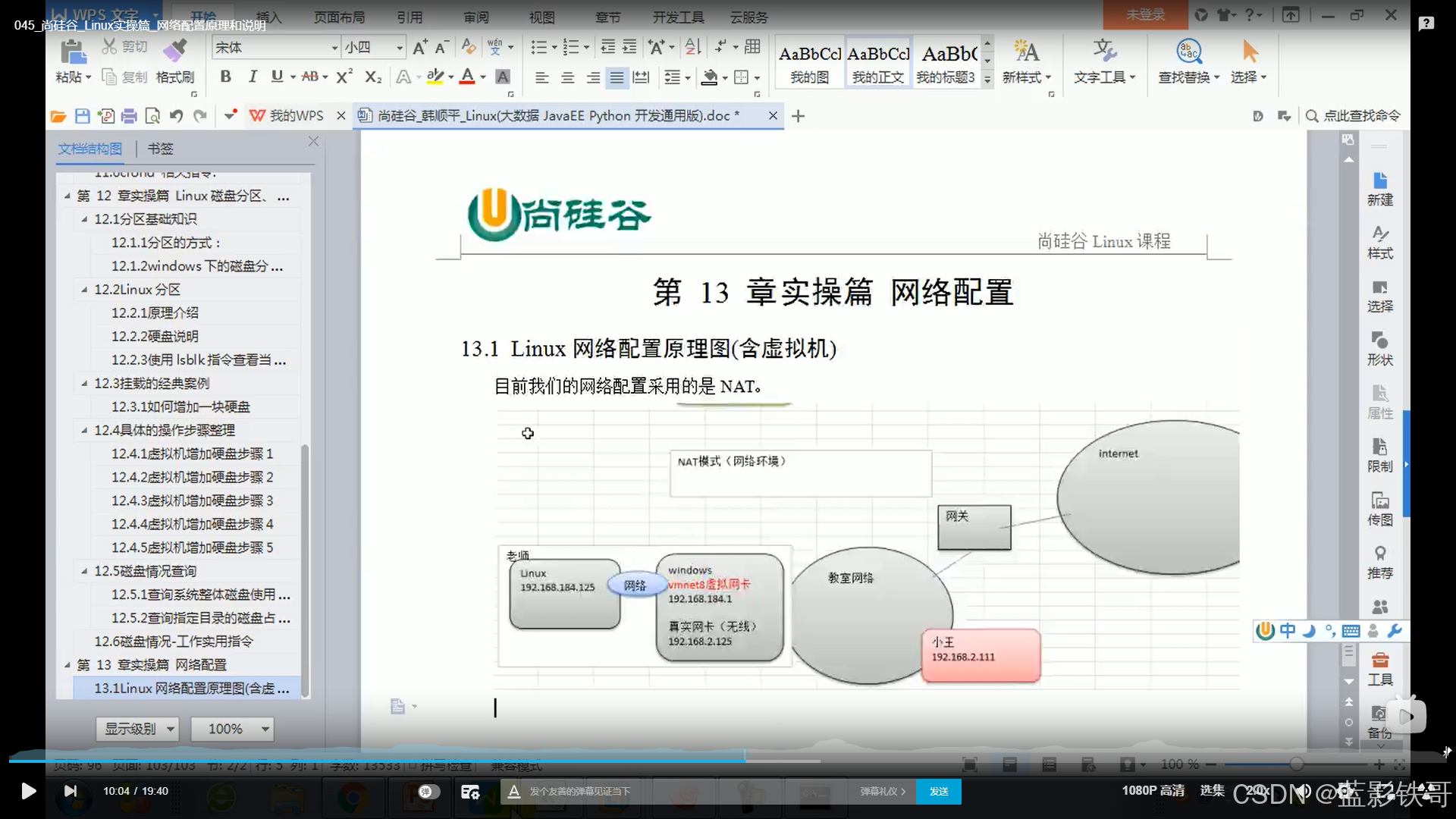Toggle Superscript formatting
This screenshot has height=819, width=1456.
pyautogui.click(x=344, y=77)
